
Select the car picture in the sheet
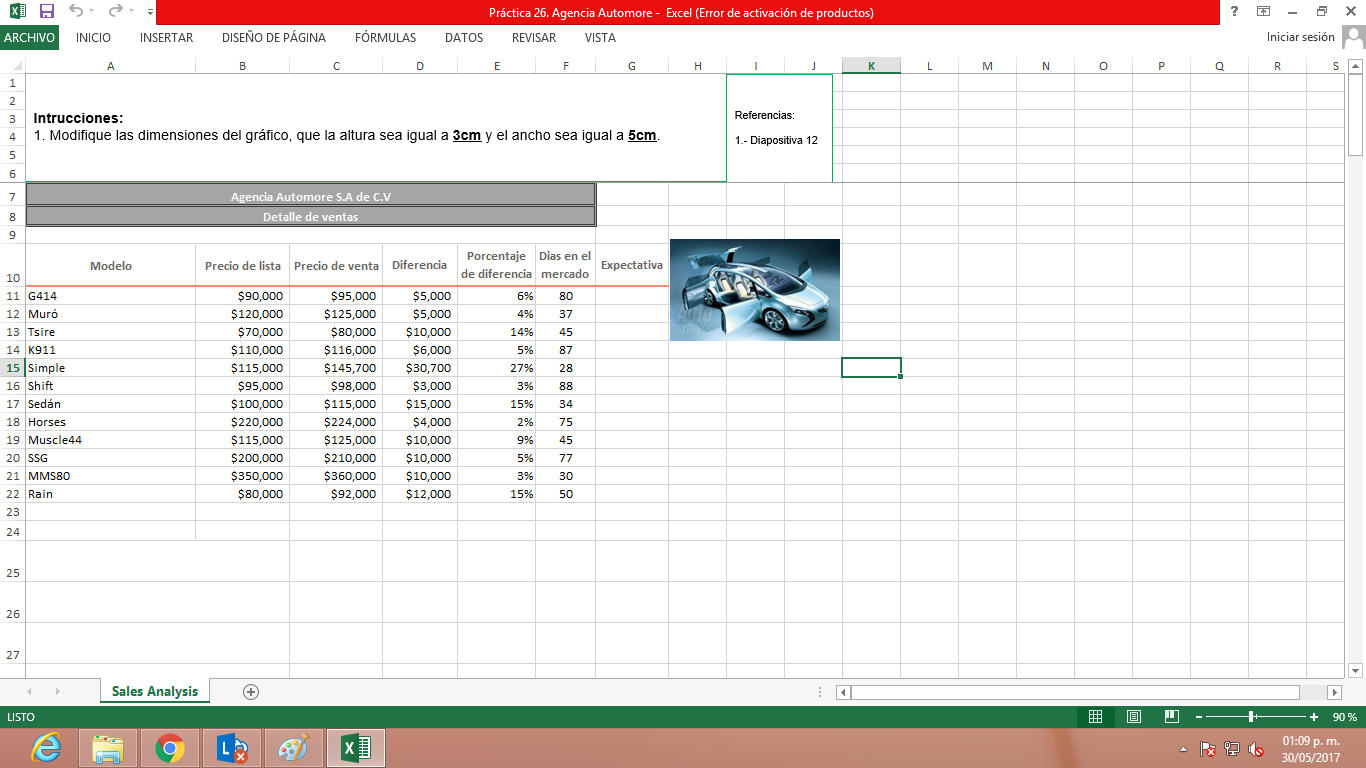coord(755,290)
